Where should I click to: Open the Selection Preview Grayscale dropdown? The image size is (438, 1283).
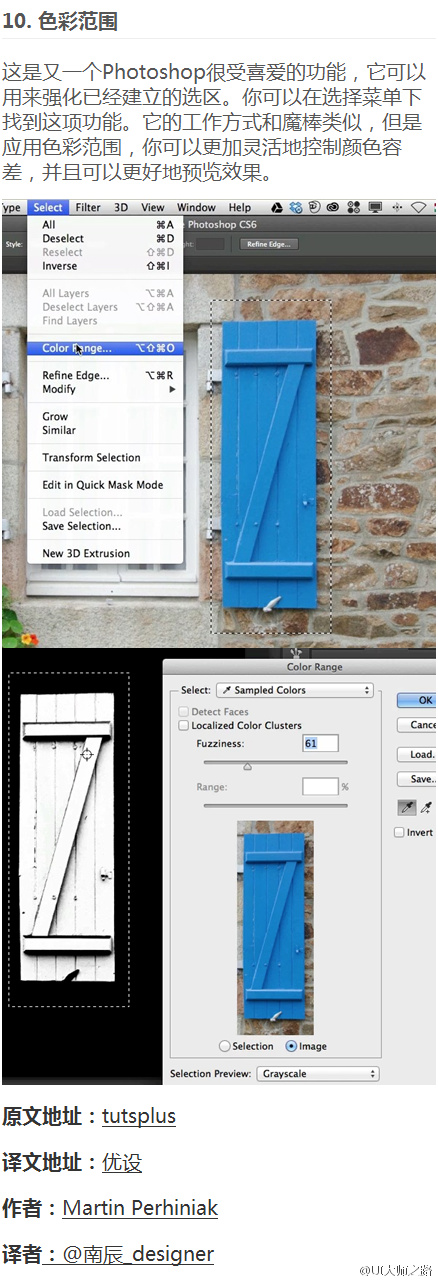pos(318,1074)
